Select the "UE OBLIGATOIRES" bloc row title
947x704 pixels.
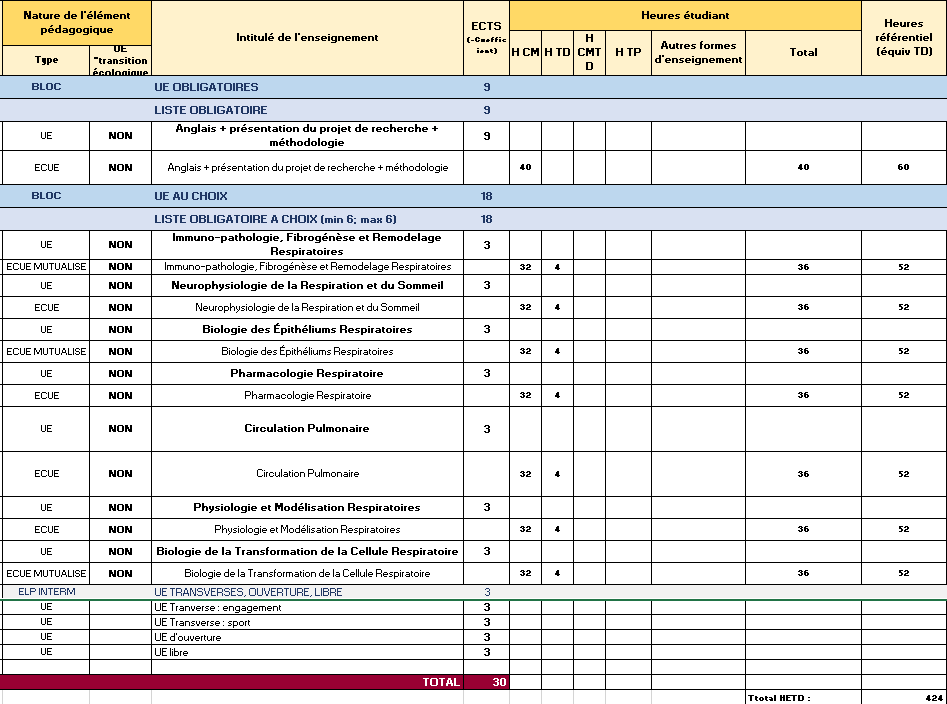(x=206, y=87)
